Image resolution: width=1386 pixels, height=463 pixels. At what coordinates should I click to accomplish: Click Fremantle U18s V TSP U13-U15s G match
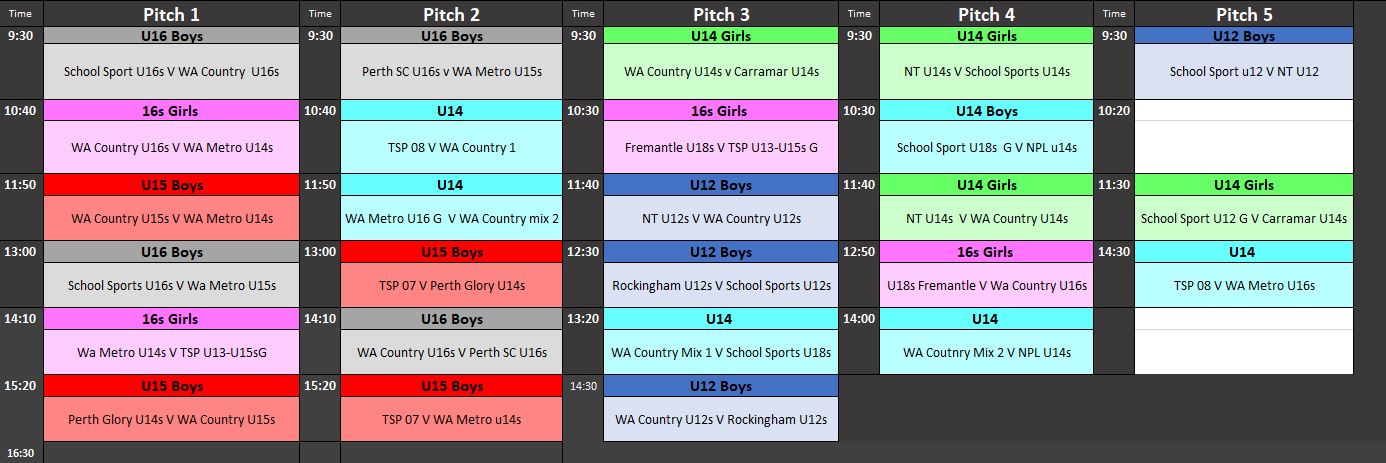(x=721, y=148)
